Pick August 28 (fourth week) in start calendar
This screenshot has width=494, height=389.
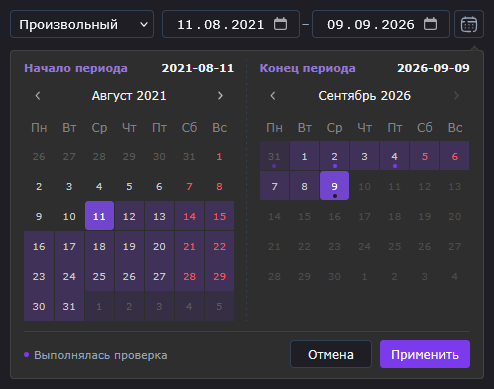pyautogui.click(x=189, y=276)
